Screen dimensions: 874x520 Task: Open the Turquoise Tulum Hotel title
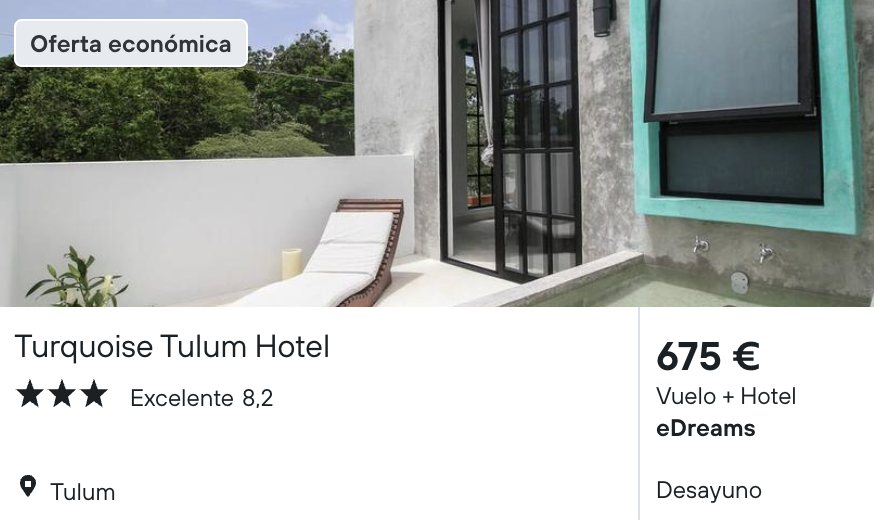(172, 346)
